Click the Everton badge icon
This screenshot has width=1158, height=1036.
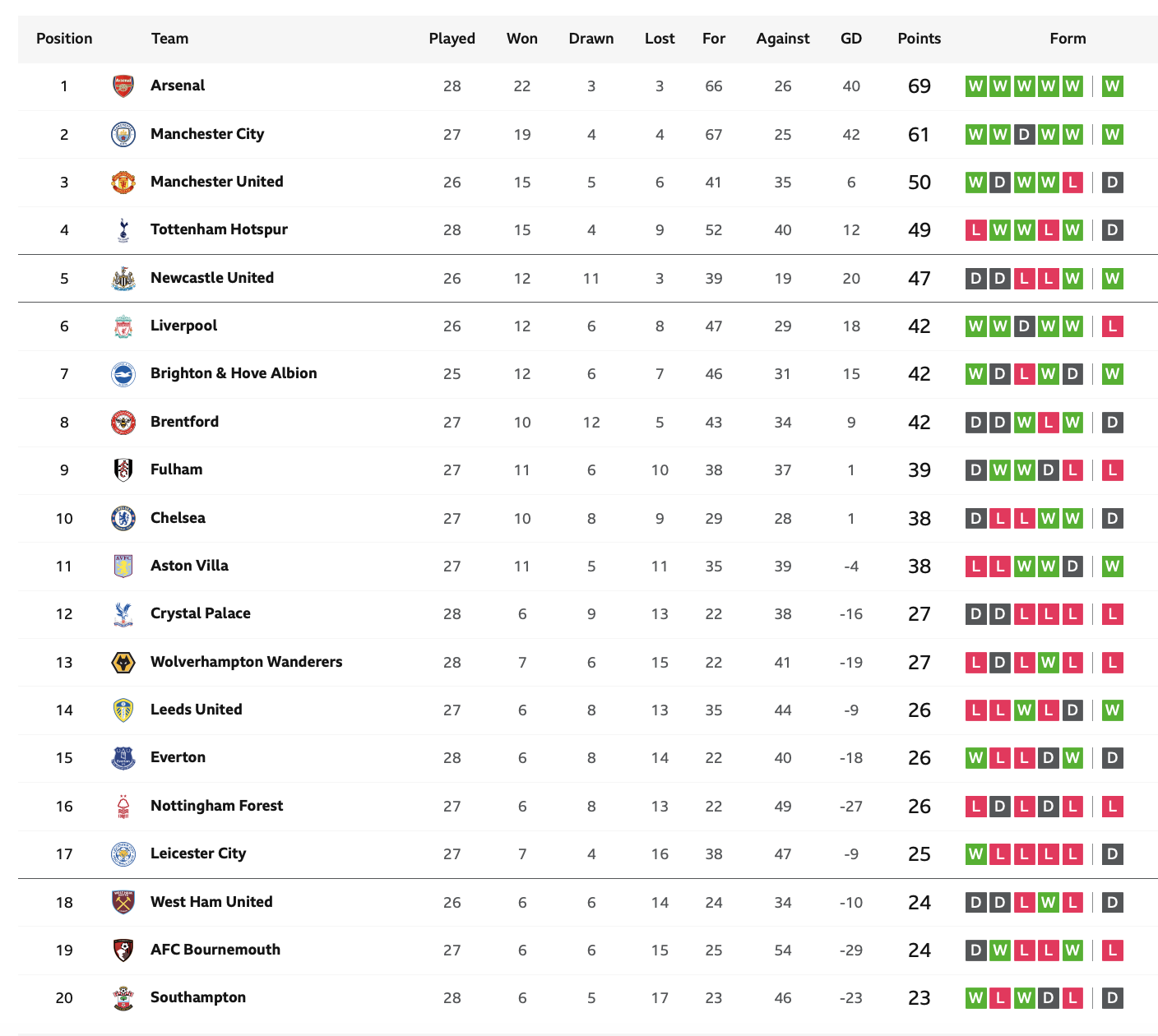(123, 758)
